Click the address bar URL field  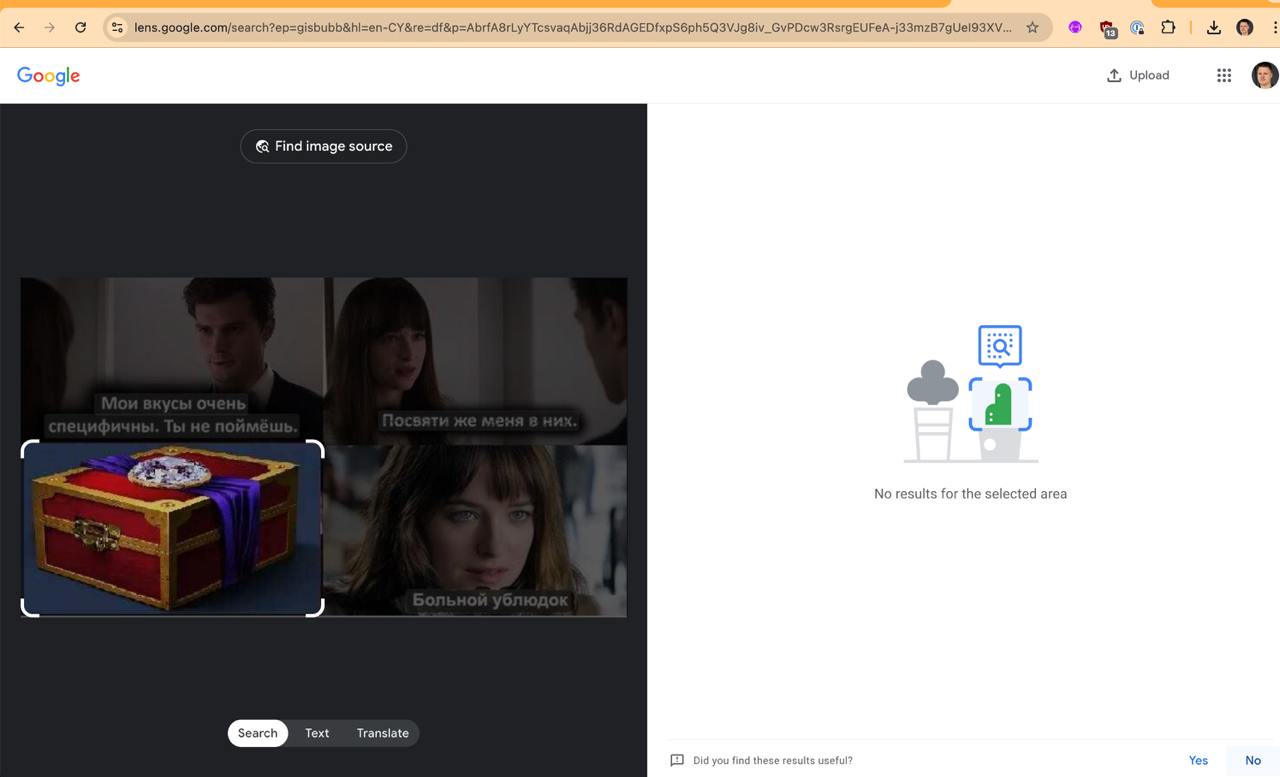click(570, 28)
